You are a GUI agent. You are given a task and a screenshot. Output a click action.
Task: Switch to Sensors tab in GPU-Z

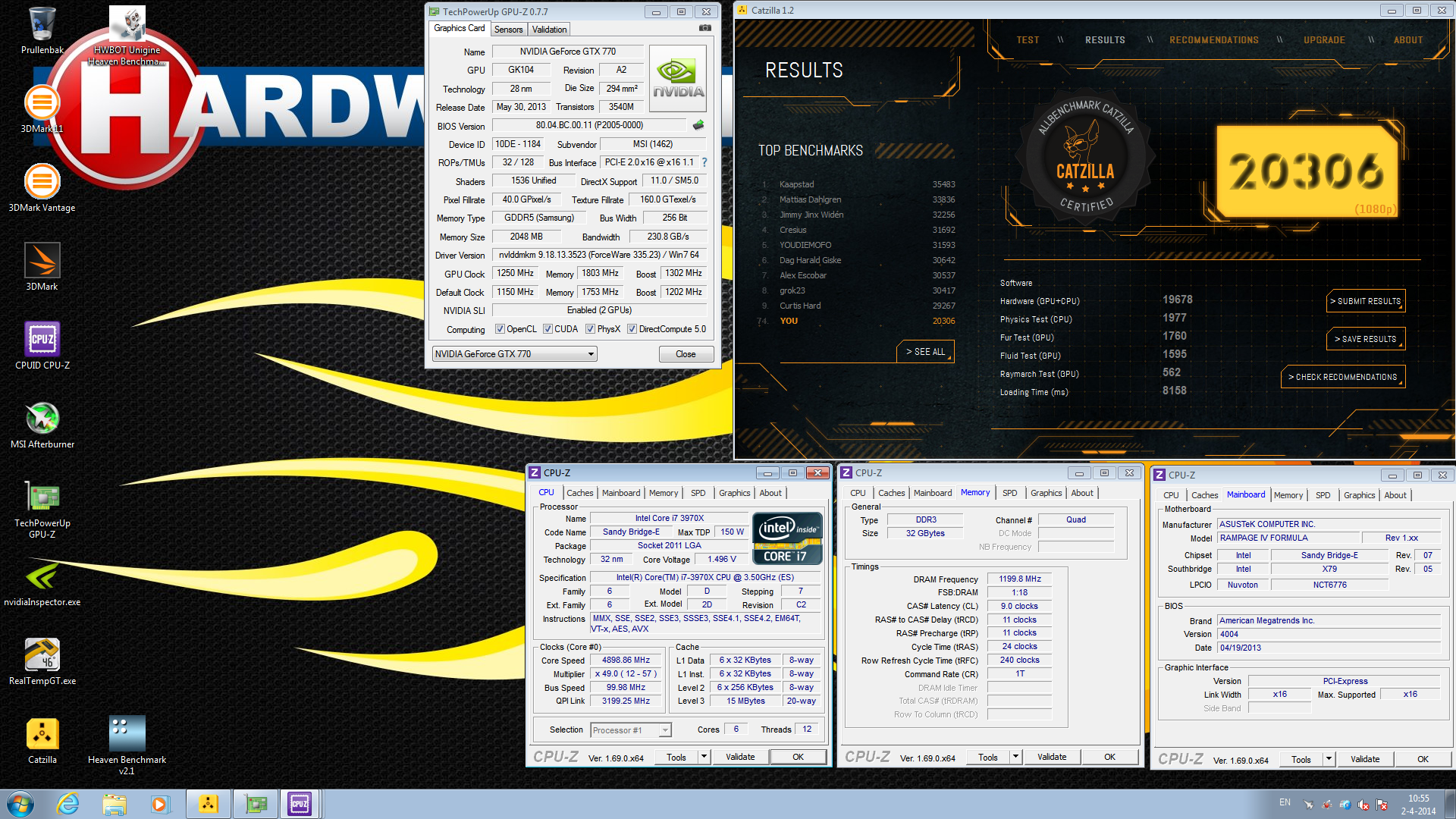click(508, 30)
